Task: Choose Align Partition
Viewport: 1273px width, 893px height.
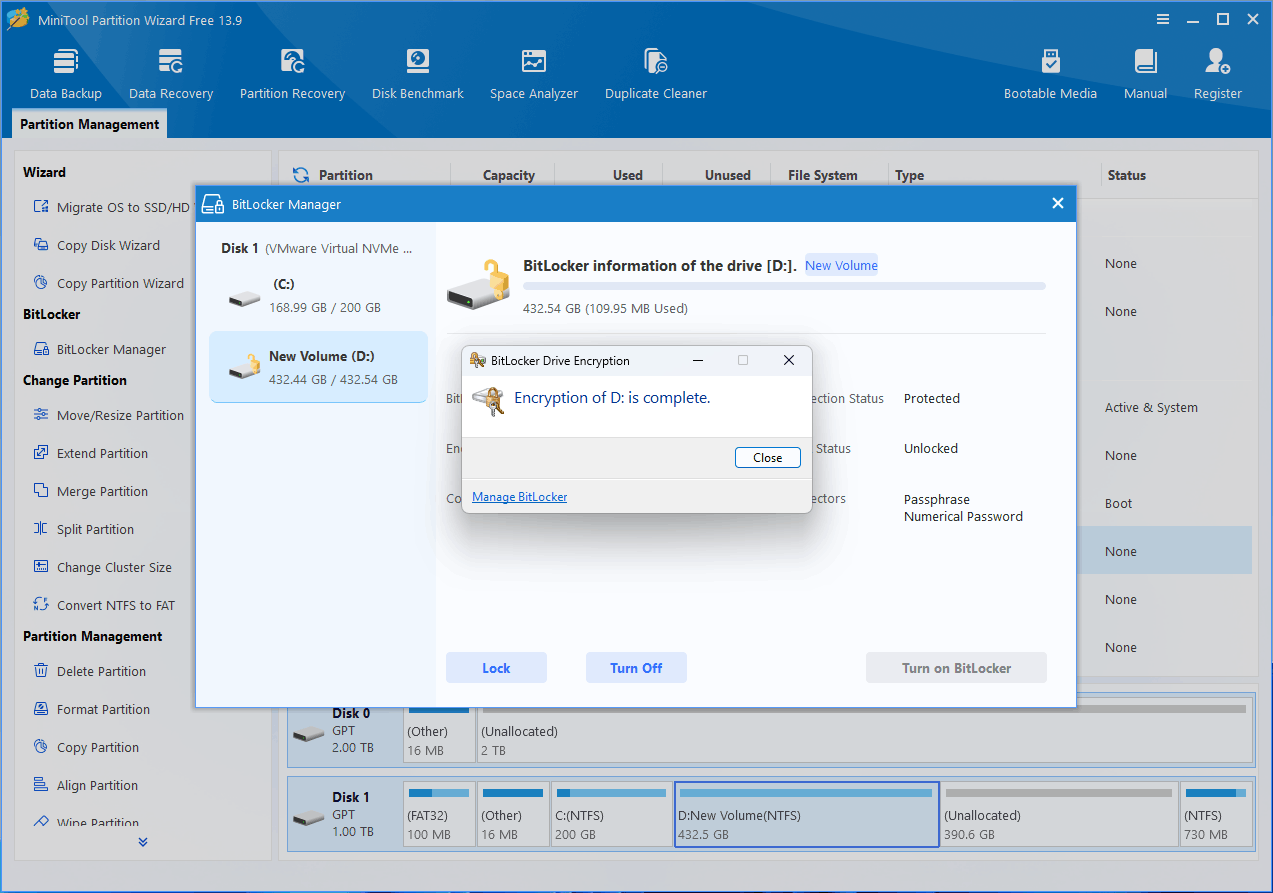Action: click(85, 785)
